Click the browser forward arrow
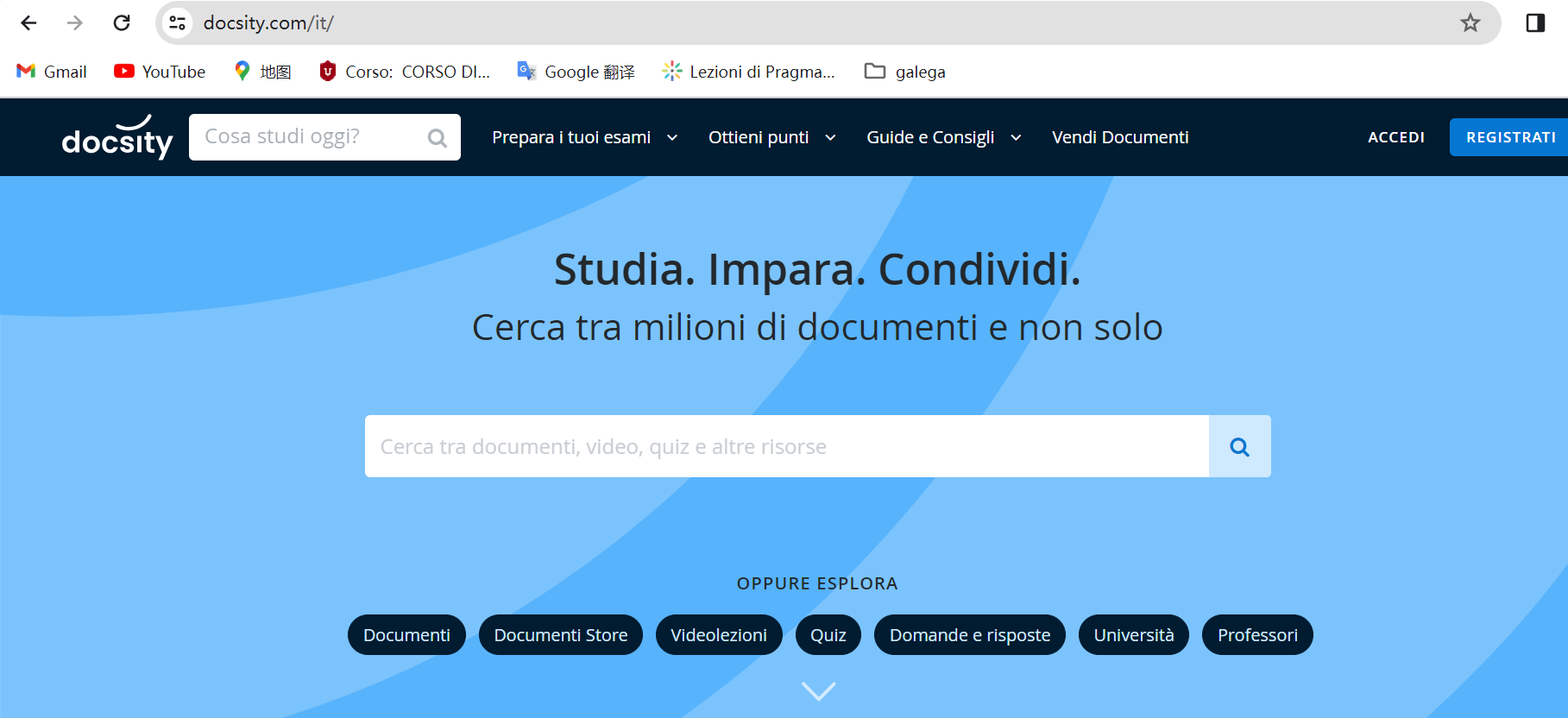 coord(75,23)
